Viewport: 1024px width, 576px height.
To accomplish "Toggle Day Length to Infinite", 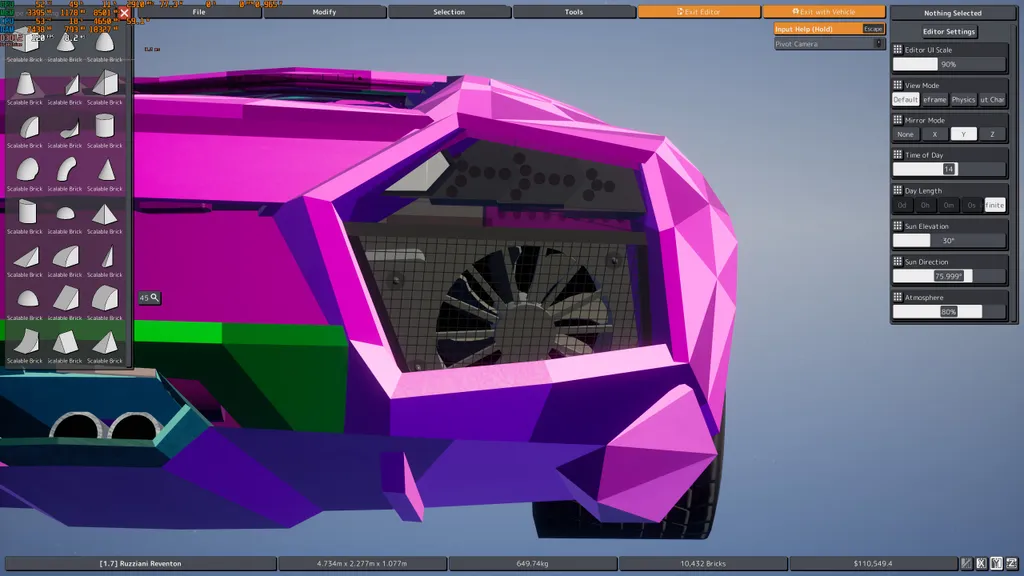I will (x=995, y=205).
